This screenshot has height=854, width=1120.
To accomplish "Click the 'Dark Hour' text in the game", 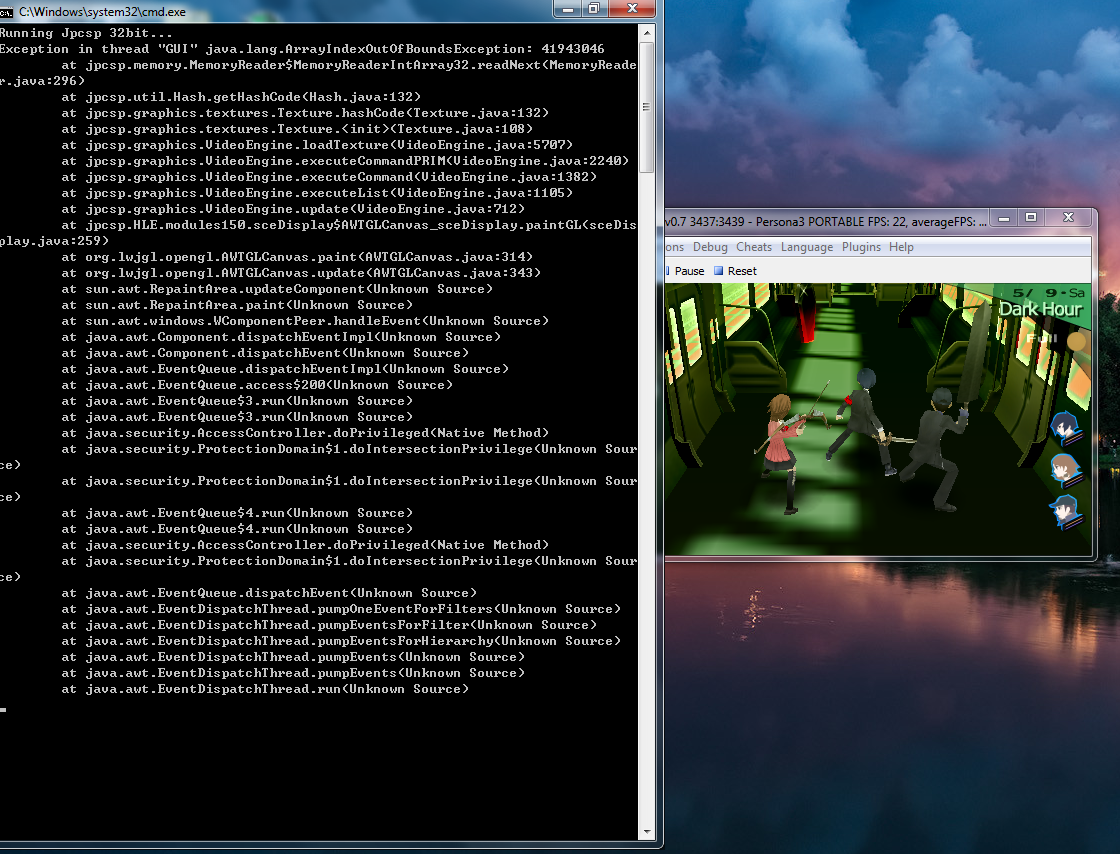I will click(x=1041, y=309).
